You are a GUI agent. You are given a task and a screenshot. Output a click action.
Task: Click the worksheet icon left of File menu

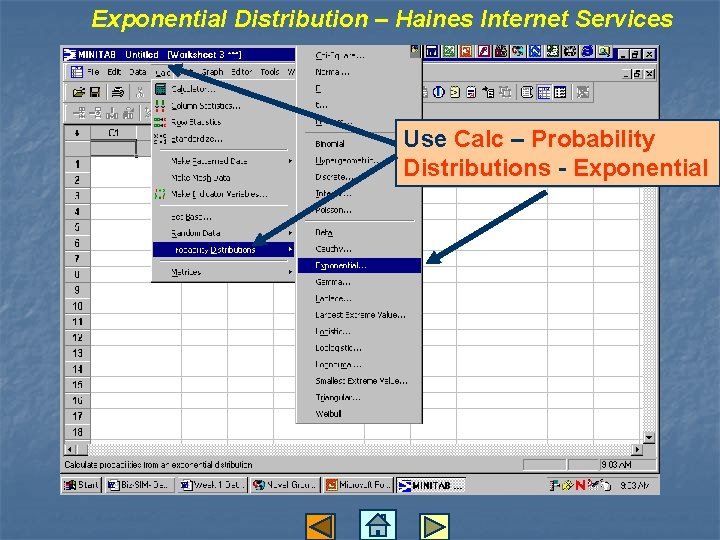(x=77, y=72)
